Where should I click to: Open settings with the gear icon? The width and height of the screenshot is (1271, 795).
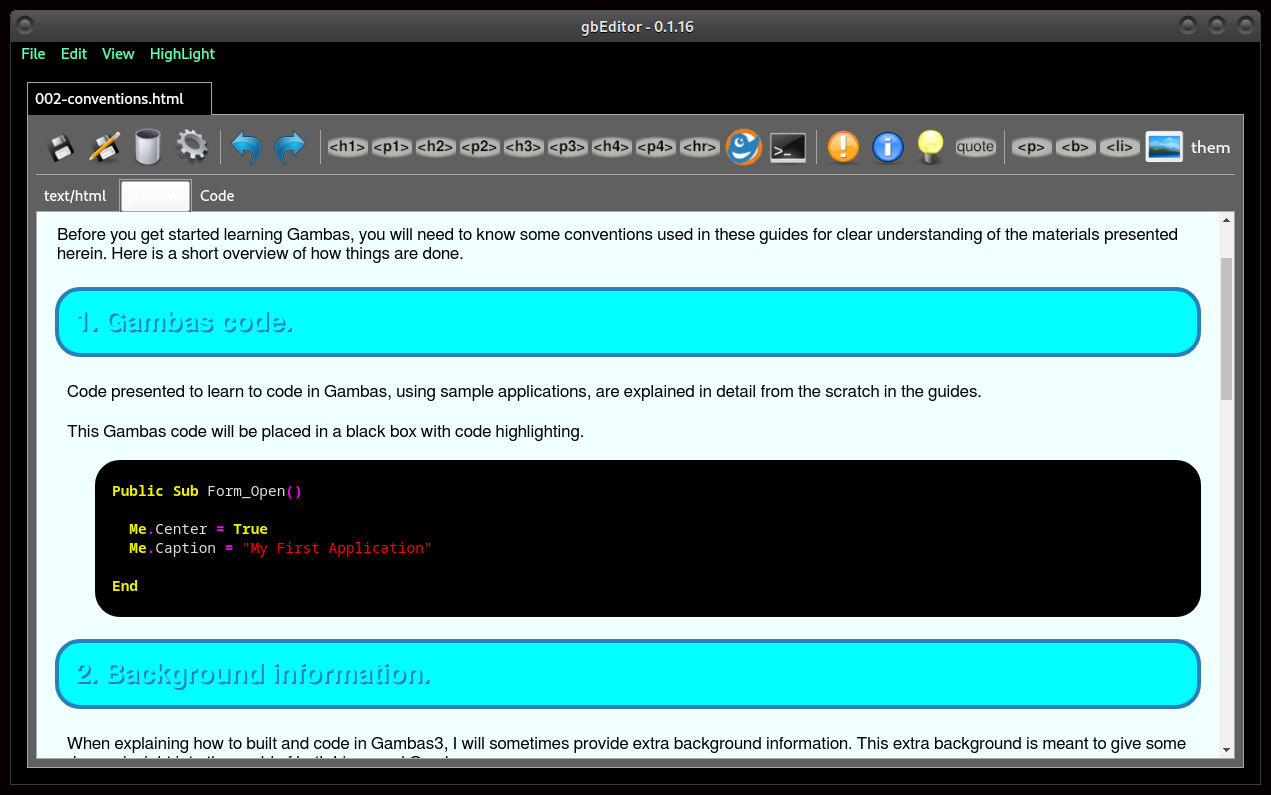tap(192, 147)
